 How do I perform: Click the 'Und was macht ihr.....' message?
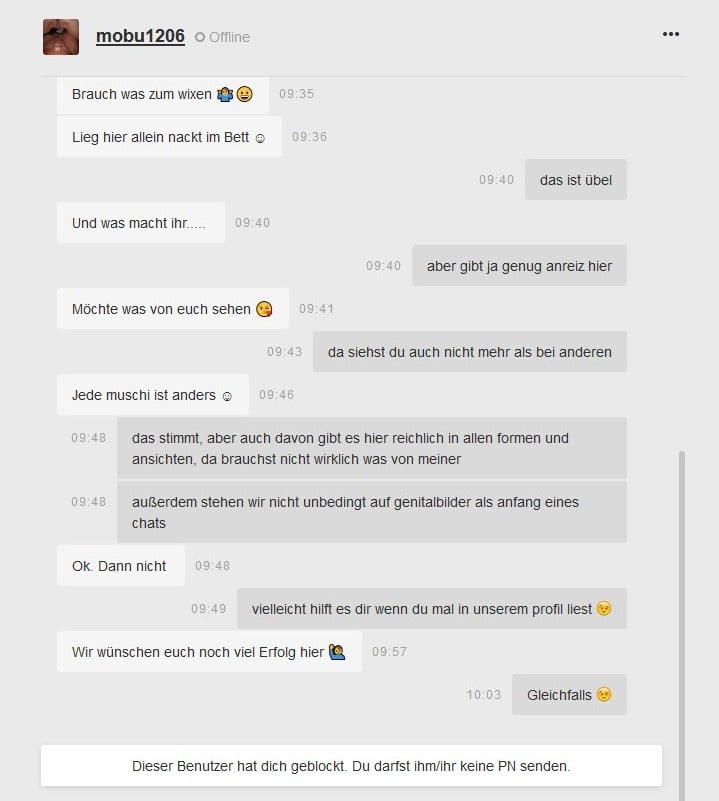[141, 223]
